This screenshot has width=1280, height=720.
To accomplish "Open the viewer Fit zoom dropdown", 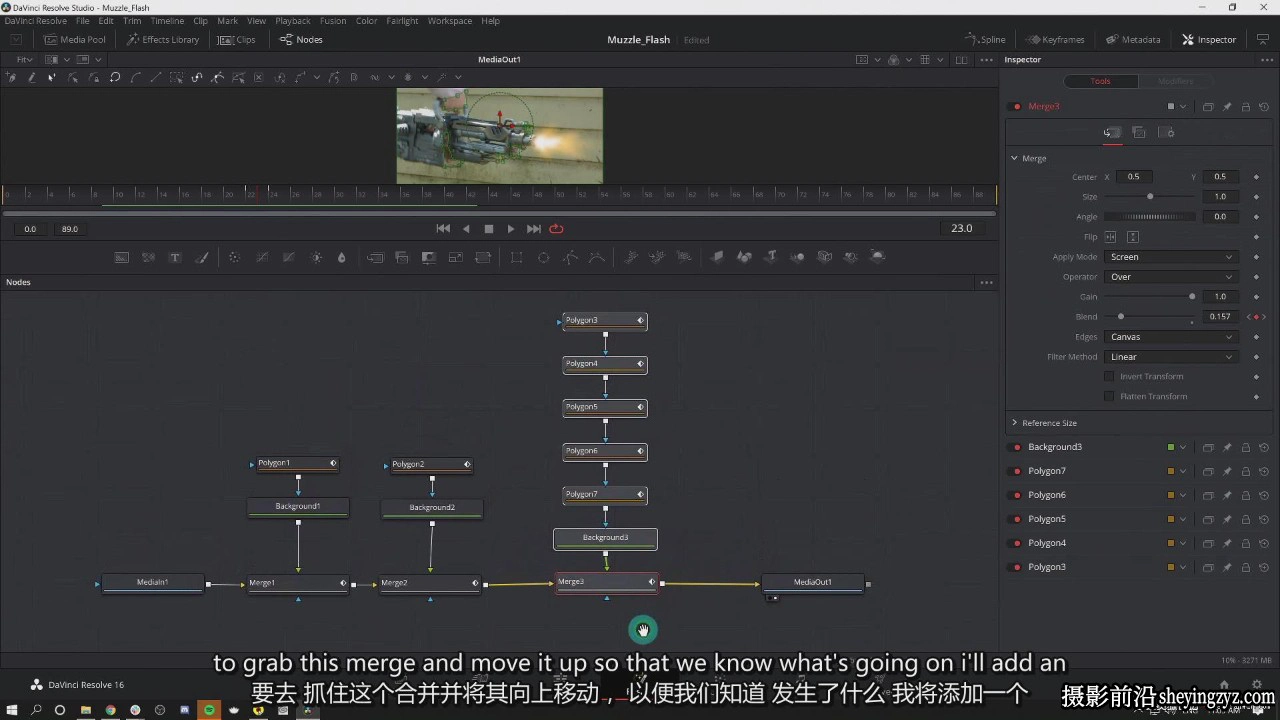I will (26, 60).
